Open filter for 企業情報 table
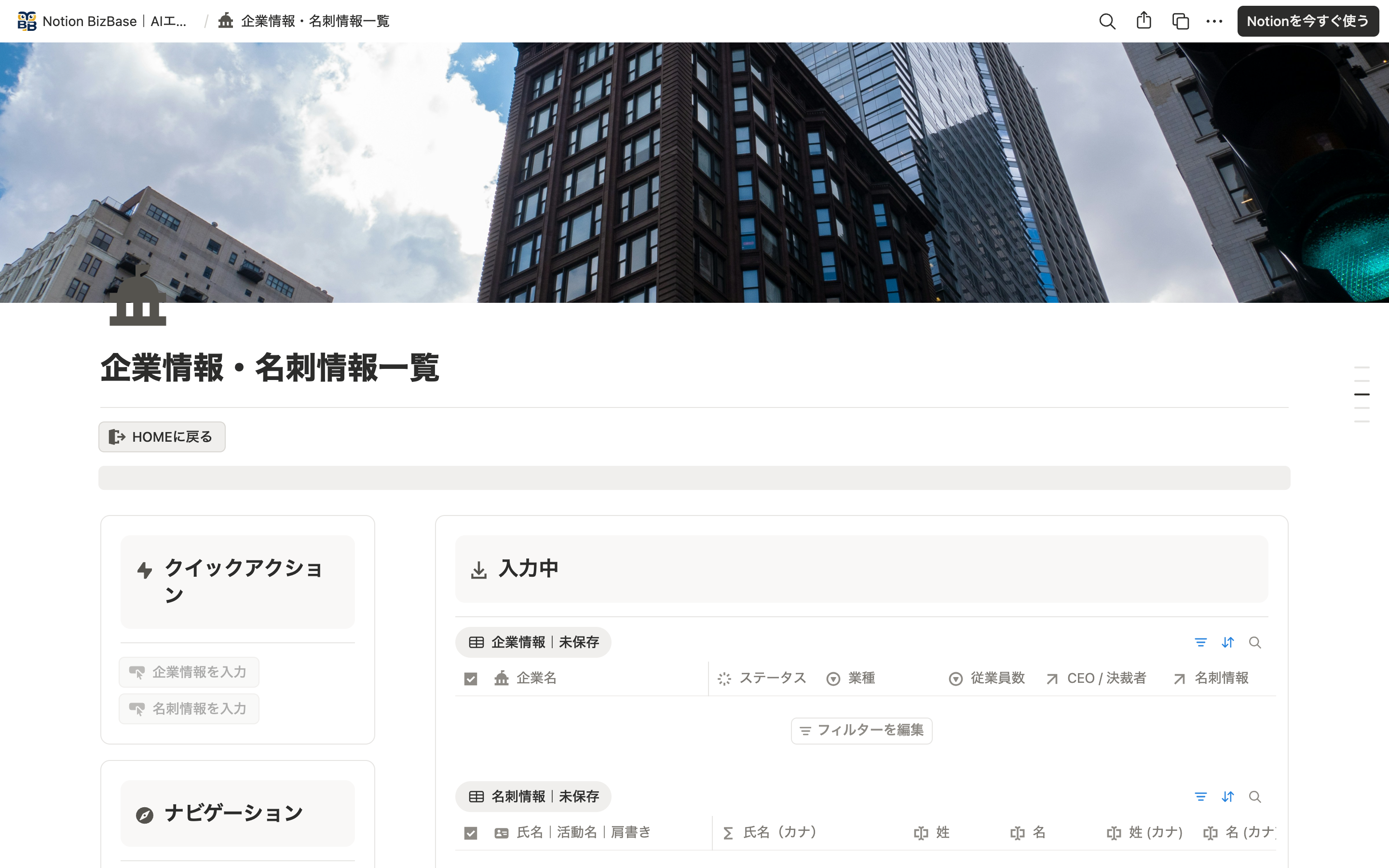Image resolution: width=1389 pixels, height=868 pixels. (1200, 642)
